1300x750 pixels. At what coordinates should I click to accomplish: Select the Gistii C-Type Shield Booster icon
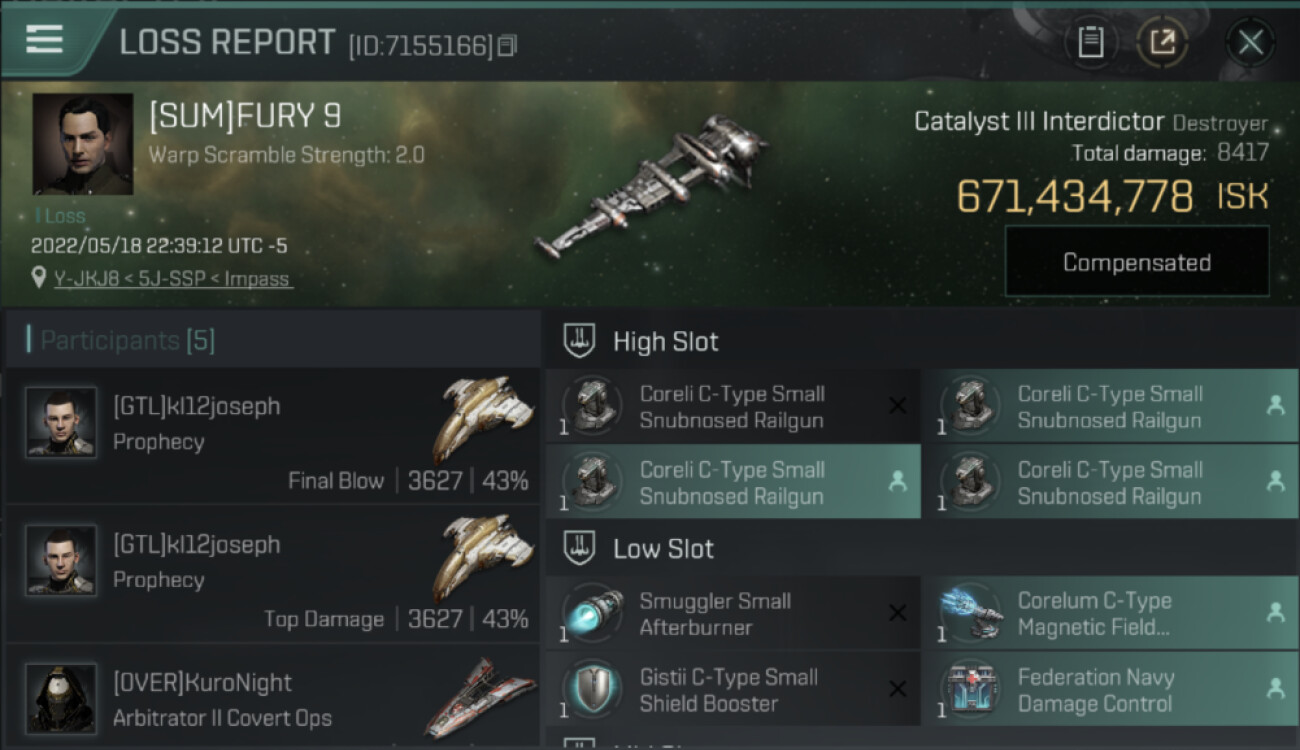[x=594, y=690]
